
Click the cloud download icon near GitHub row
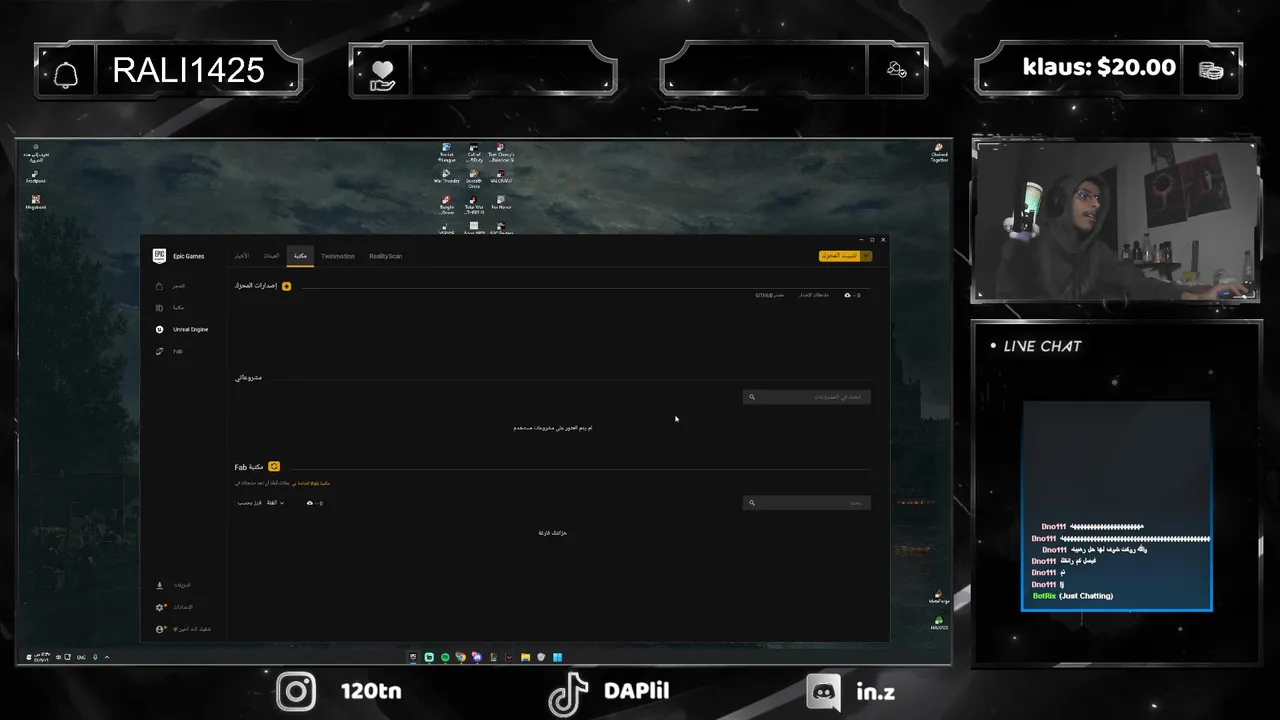coord(848,295)
